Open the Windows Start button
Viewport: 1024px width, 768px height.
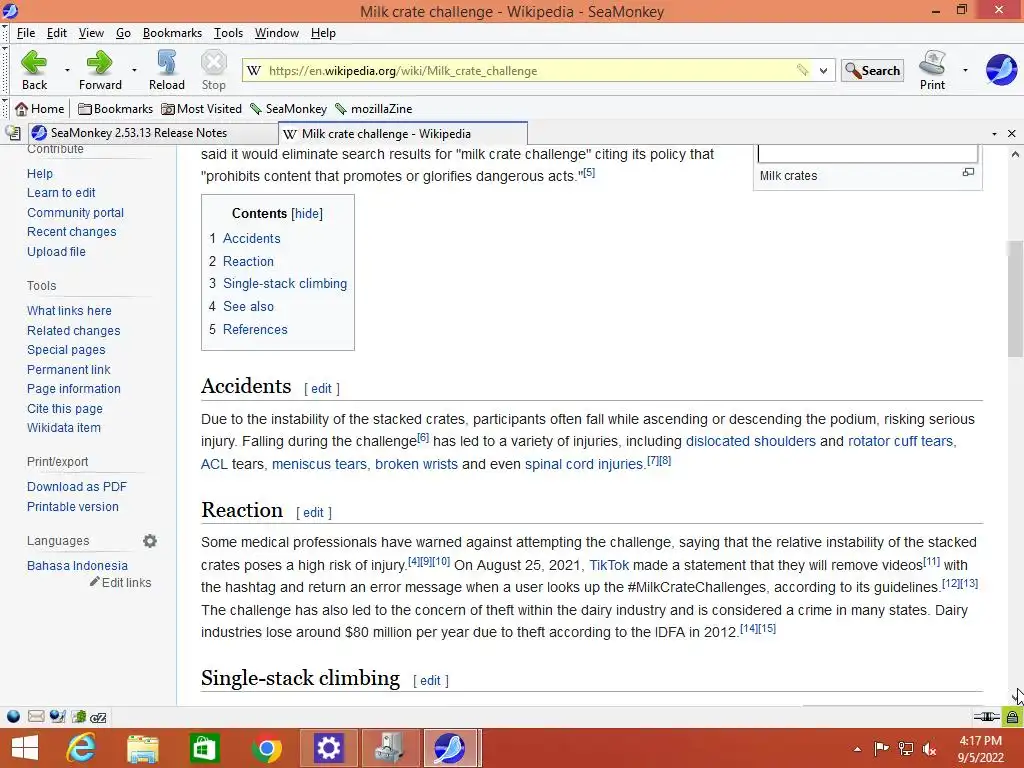point(25,748)
